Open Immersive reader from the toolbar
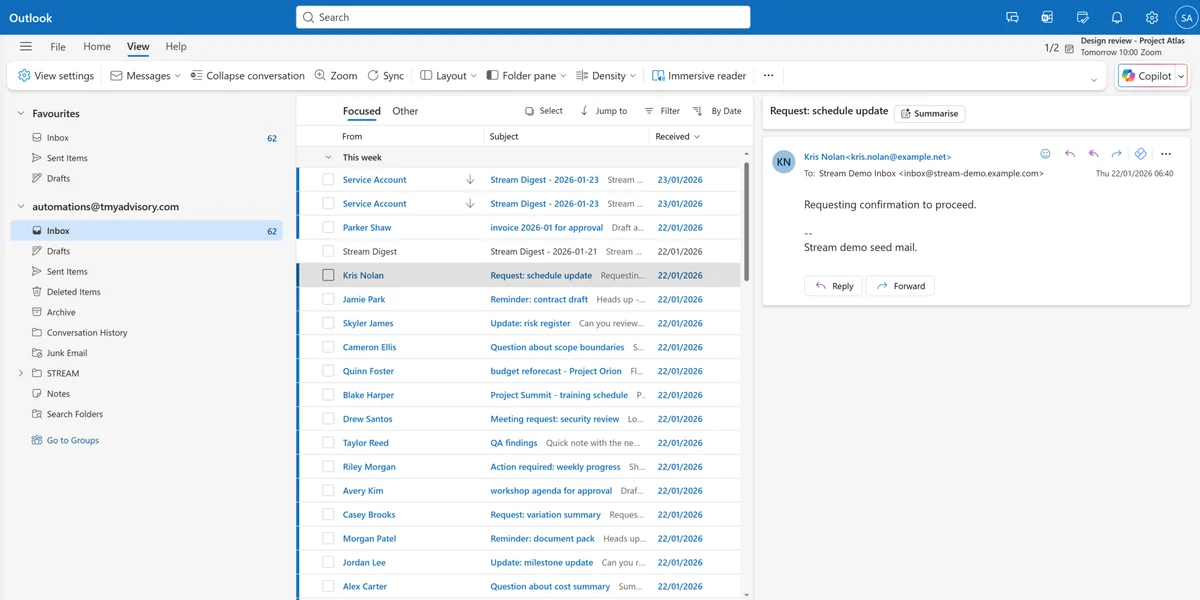The width and height of the screenshot is (1200, 600). click(x=698, y=75)
